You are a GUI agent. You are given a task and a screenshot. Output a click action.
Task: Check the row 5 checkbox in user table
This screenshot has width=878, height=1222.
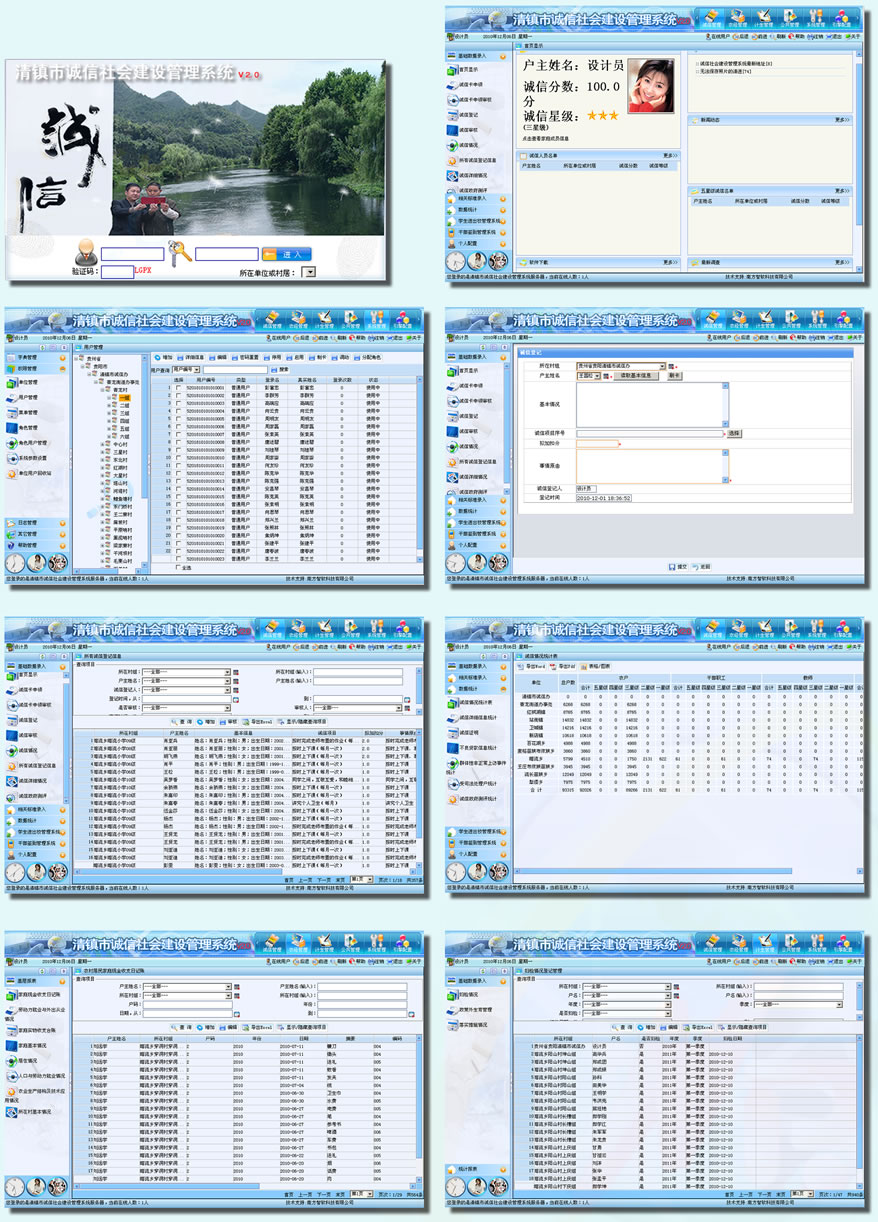click(x=178, y=419)
